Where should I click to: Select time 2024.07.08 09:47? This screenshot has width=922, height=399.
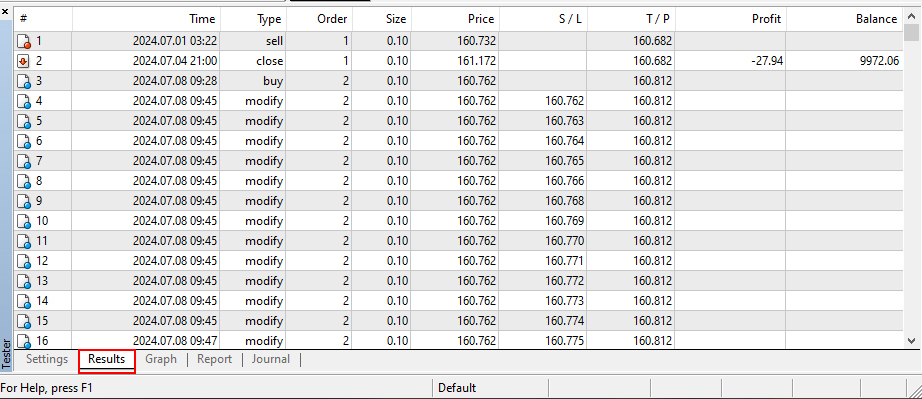tap(175, 341)
